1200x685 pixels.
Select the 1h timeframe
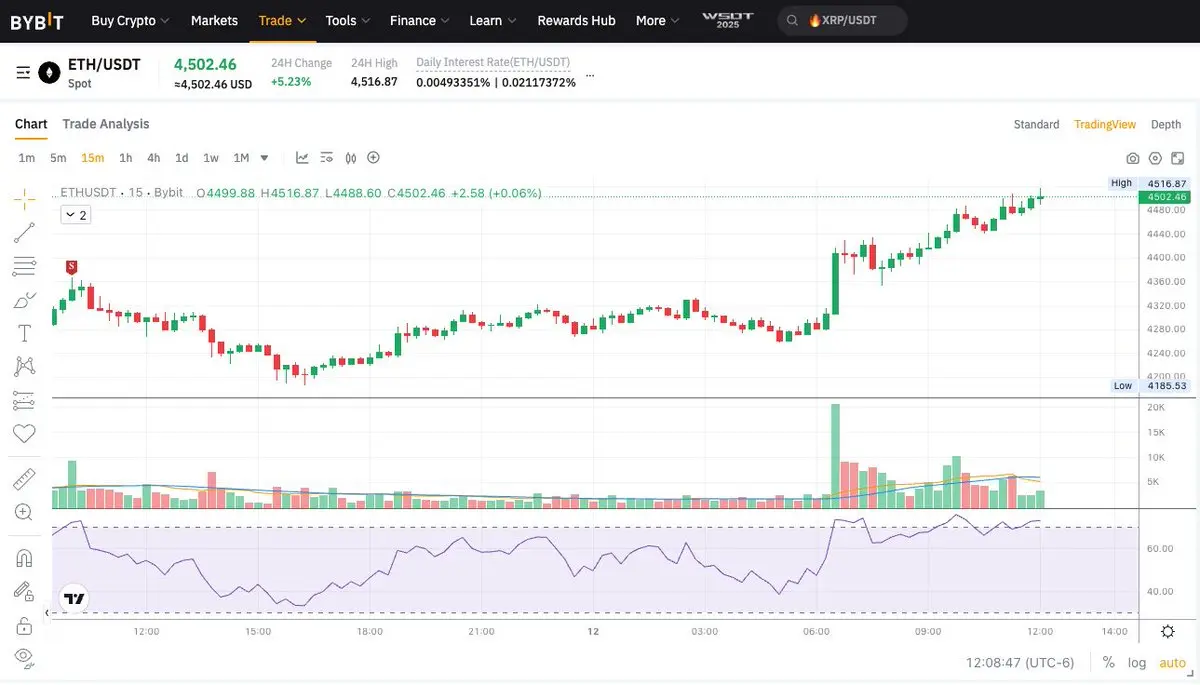(125, 158)
